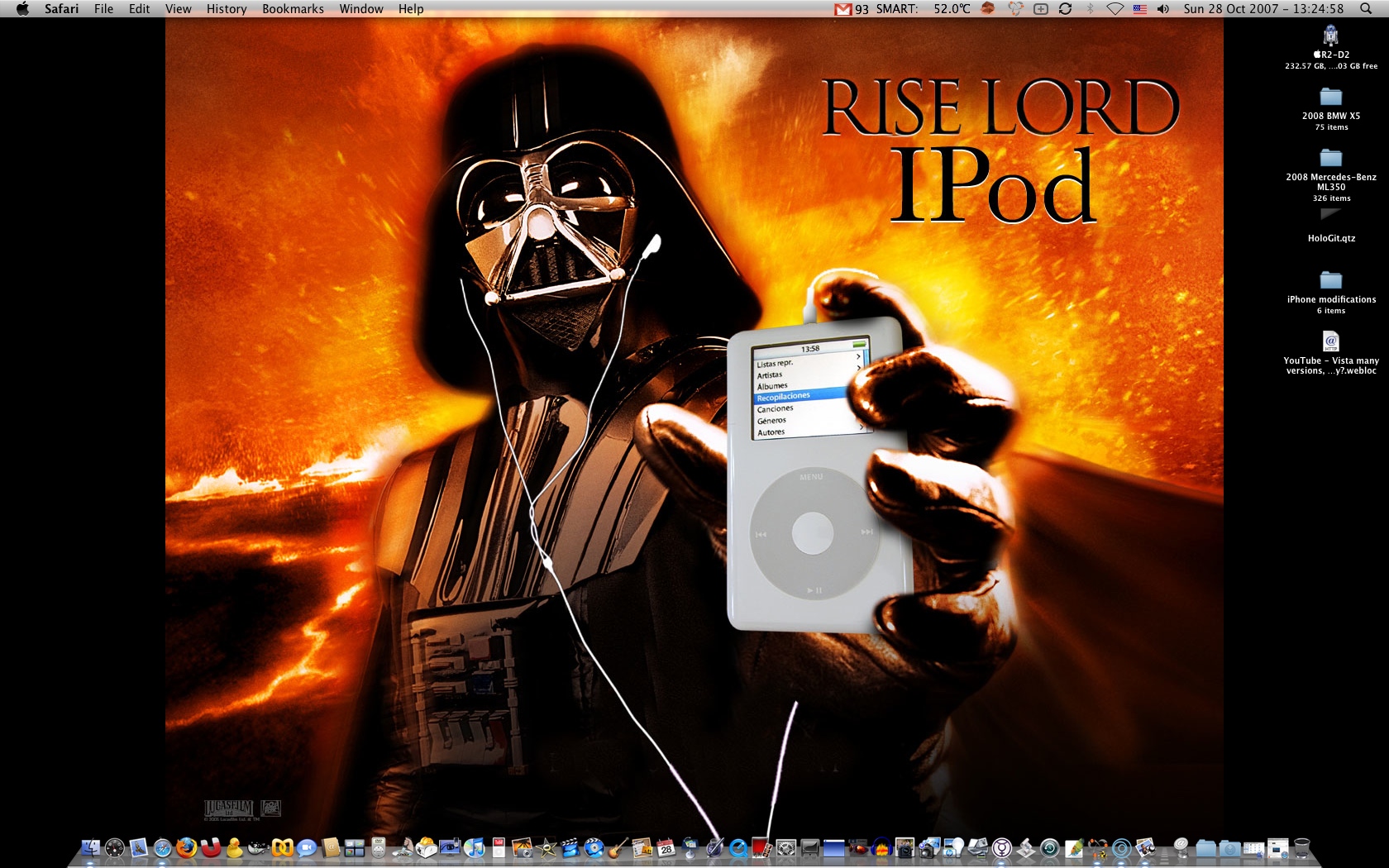Open the Window menu
This screenshot has height=868, width=1389.
(x=361, y=9)
